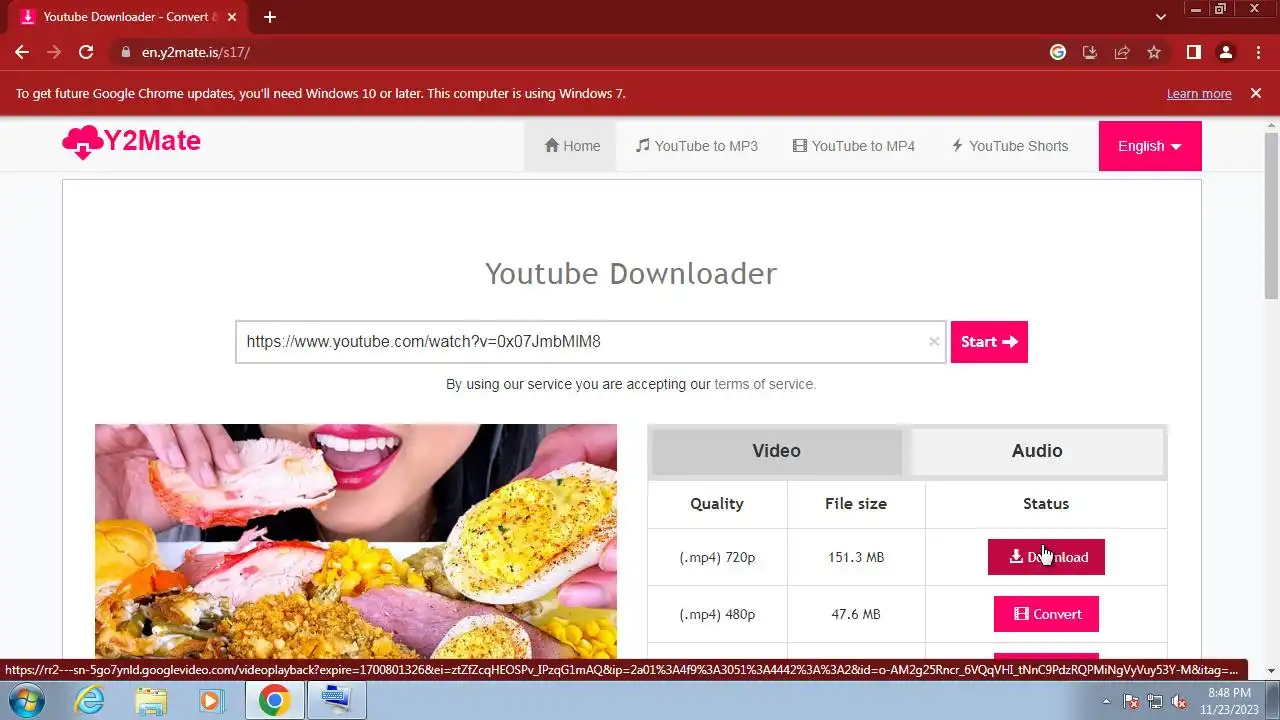Viewport: 1280px width, 720px height.
Task: Download the 720p mp4 file
Action: click(x=1046, y=557)
